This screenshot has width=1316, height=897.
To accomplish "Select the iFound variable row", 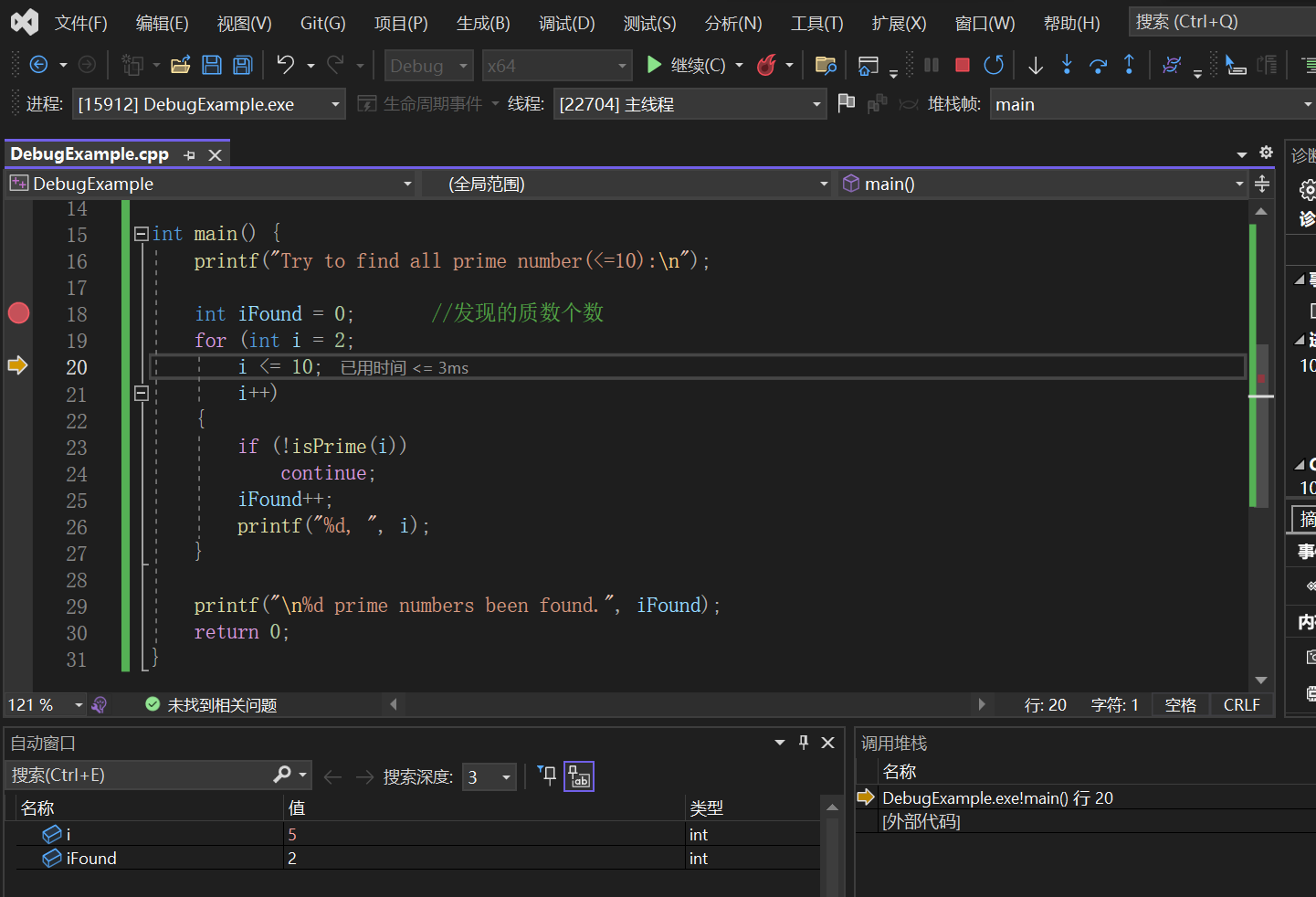I will (418, 858).
